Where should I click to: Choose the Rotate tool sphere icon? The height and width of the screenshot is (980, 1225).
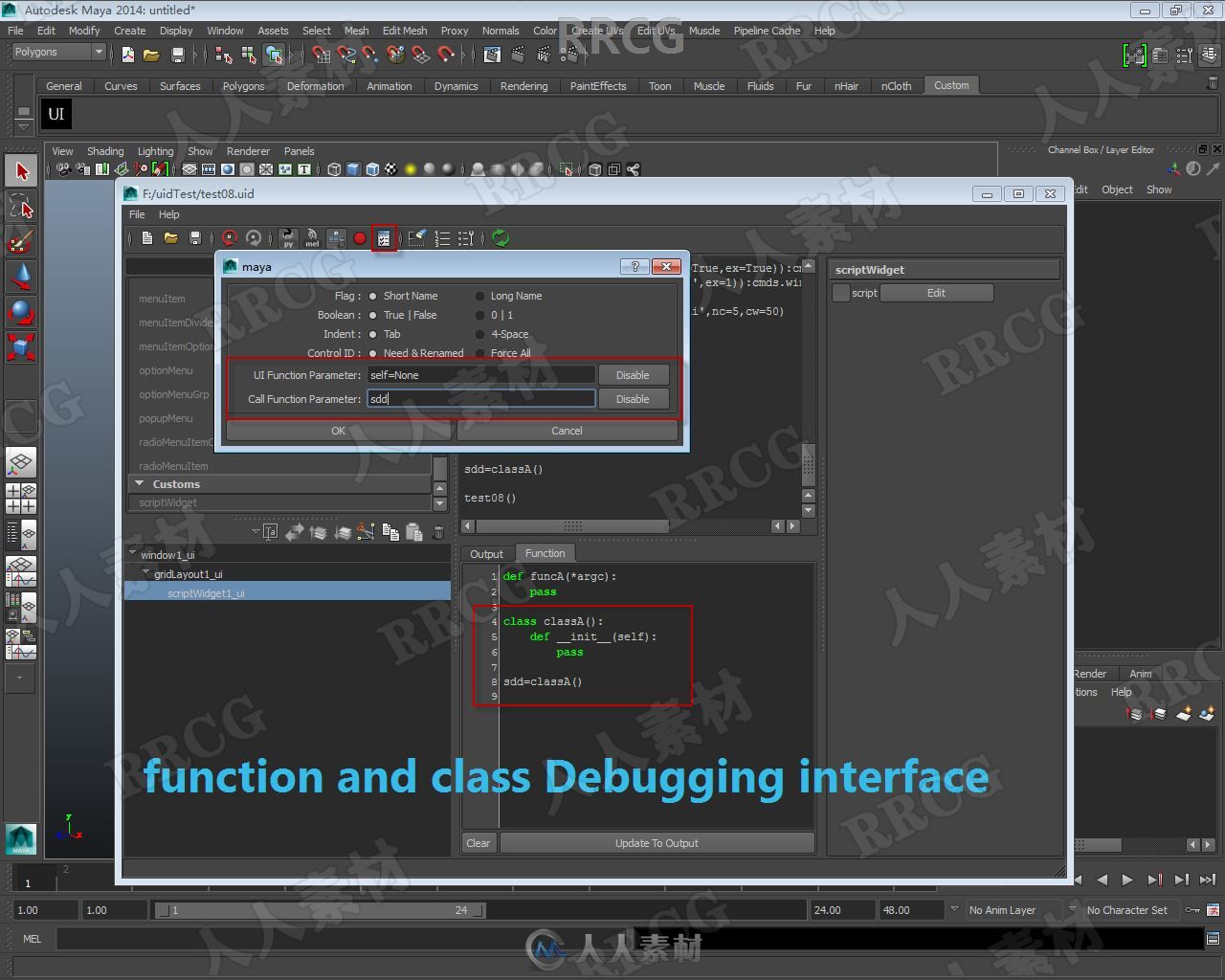pyautogui.click(x=21, y=311)
